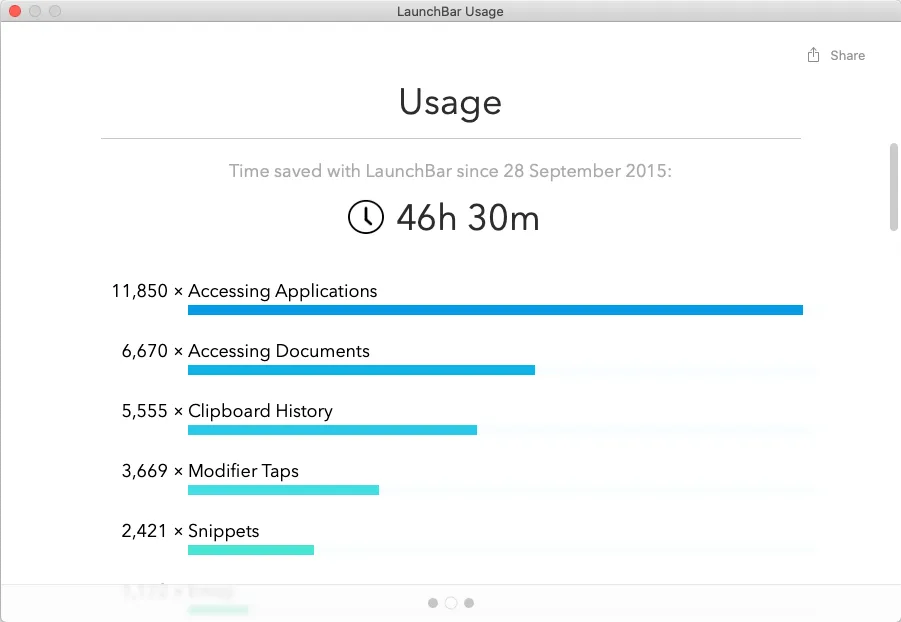Screen dimensions: 901x622
Task: Click the Clipboard History usage bar
Action: (332, 430)
